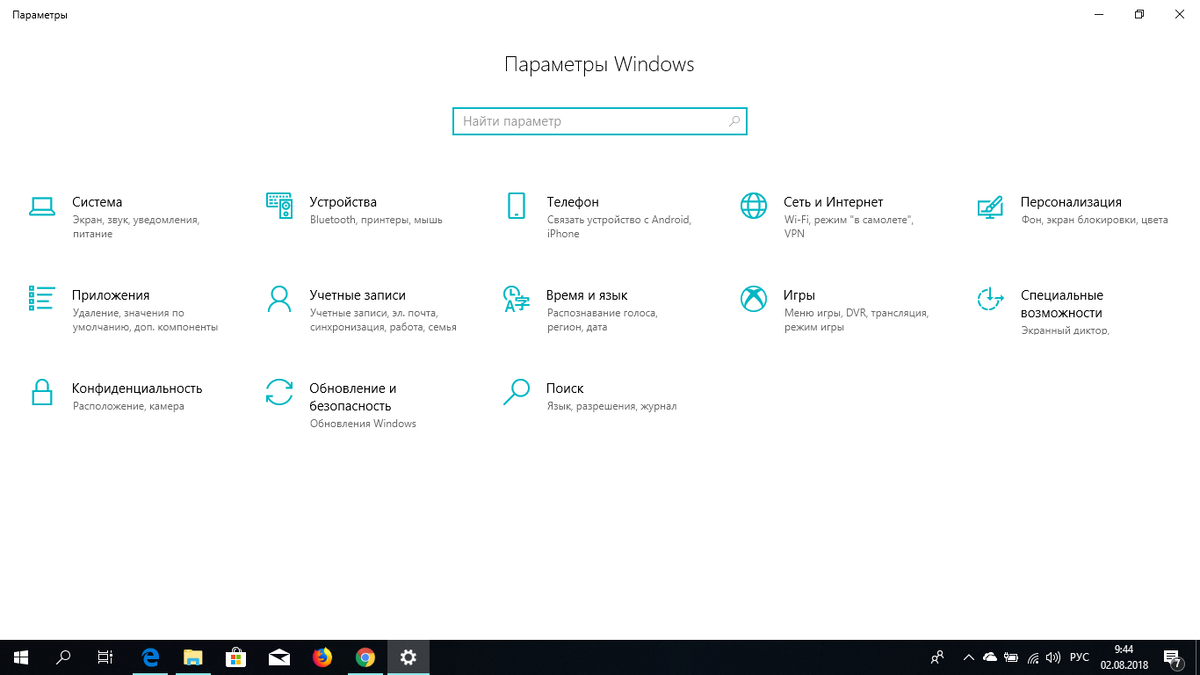The height and width of the screenshot is (675, 1200).
Task: Open the Телефон phone icon
Action: (516, 206)
